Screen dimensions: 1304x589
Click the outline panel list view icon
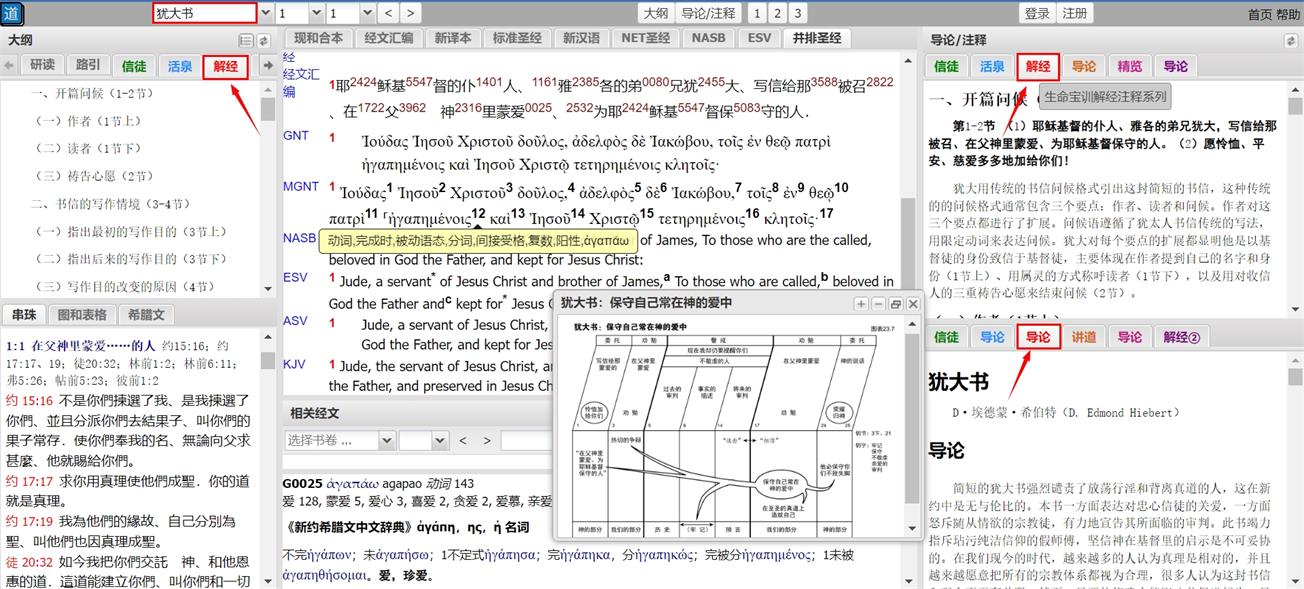(245, 41)
